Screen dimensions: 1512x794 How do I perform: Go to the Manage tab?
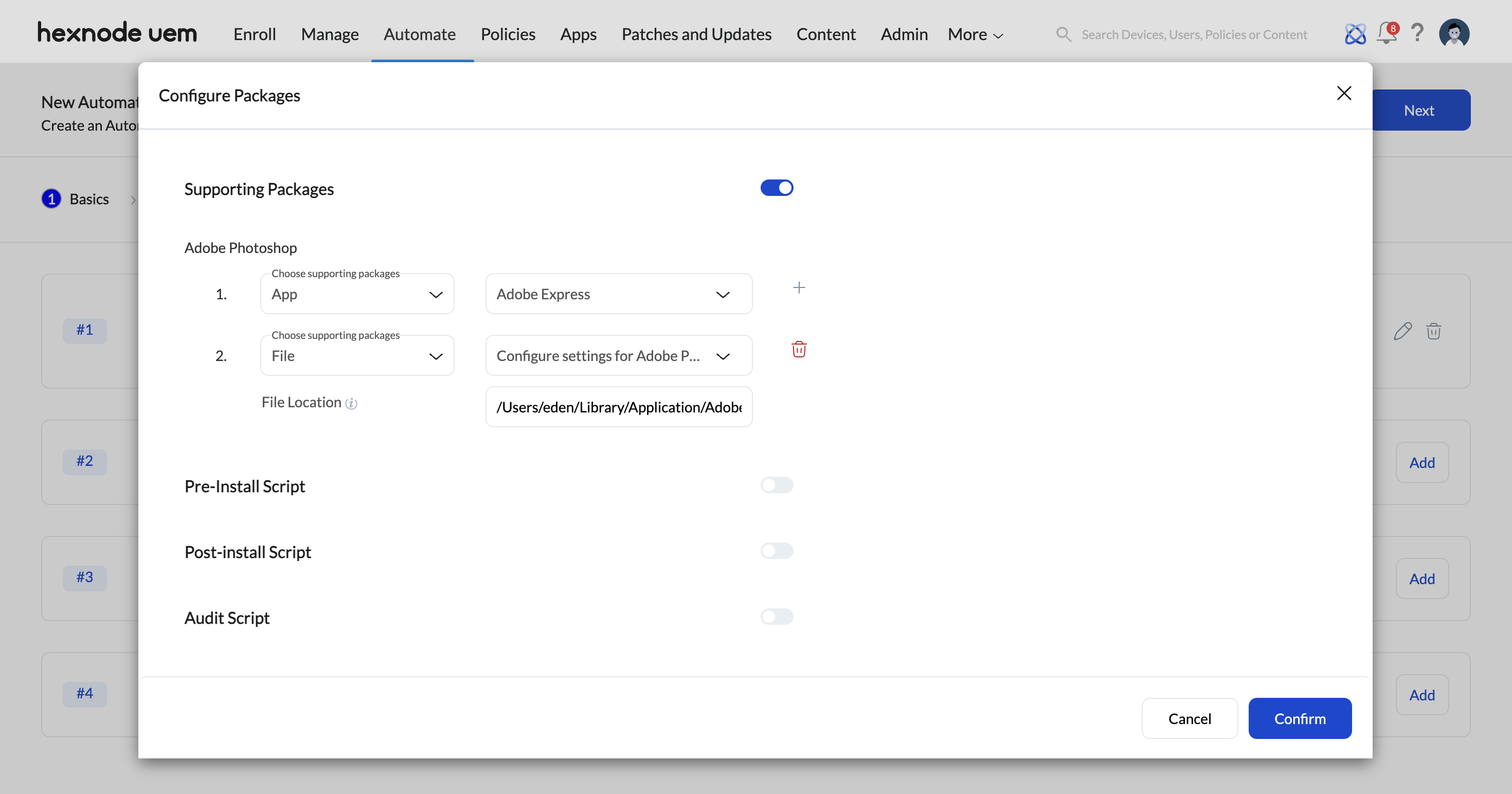click(x=330, y=34)
